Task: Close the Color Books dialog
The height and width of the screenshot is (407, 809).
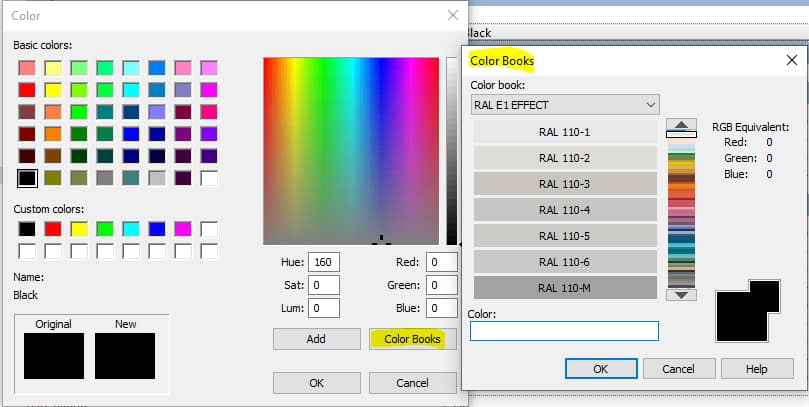Action: click(792, 60)
